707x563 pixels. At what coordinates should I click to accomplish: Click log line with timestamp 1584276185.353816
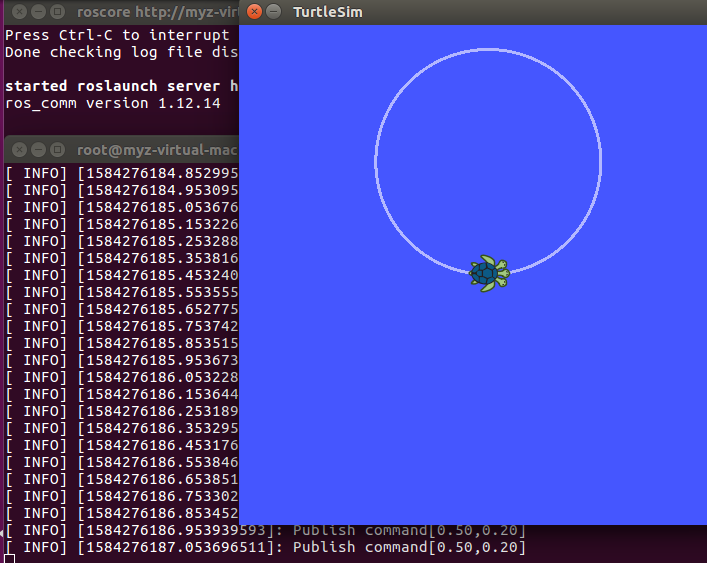point(122,258)
